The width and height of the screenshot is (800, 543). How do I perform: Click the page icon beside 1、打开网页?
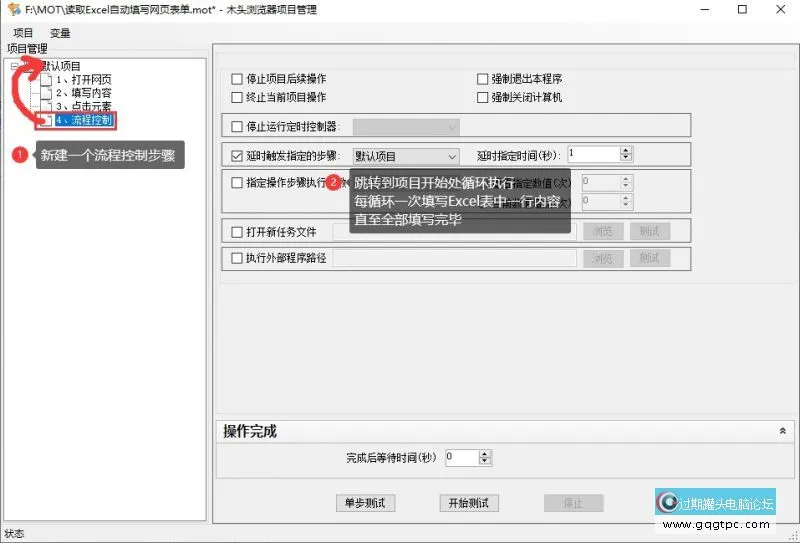pyautogui.click(x=46, y=80)
